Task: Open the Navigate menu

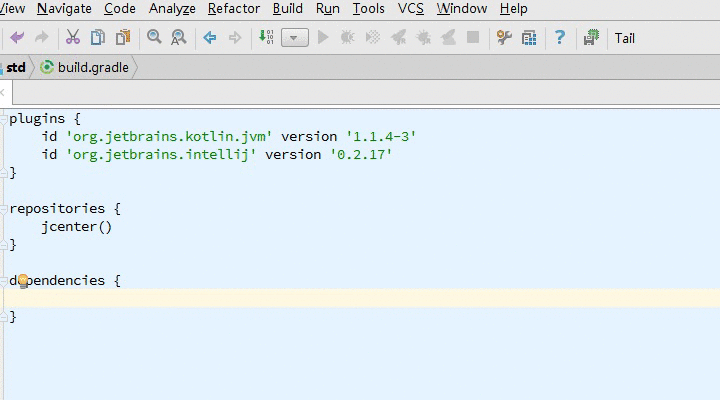Action: (64, 8)
